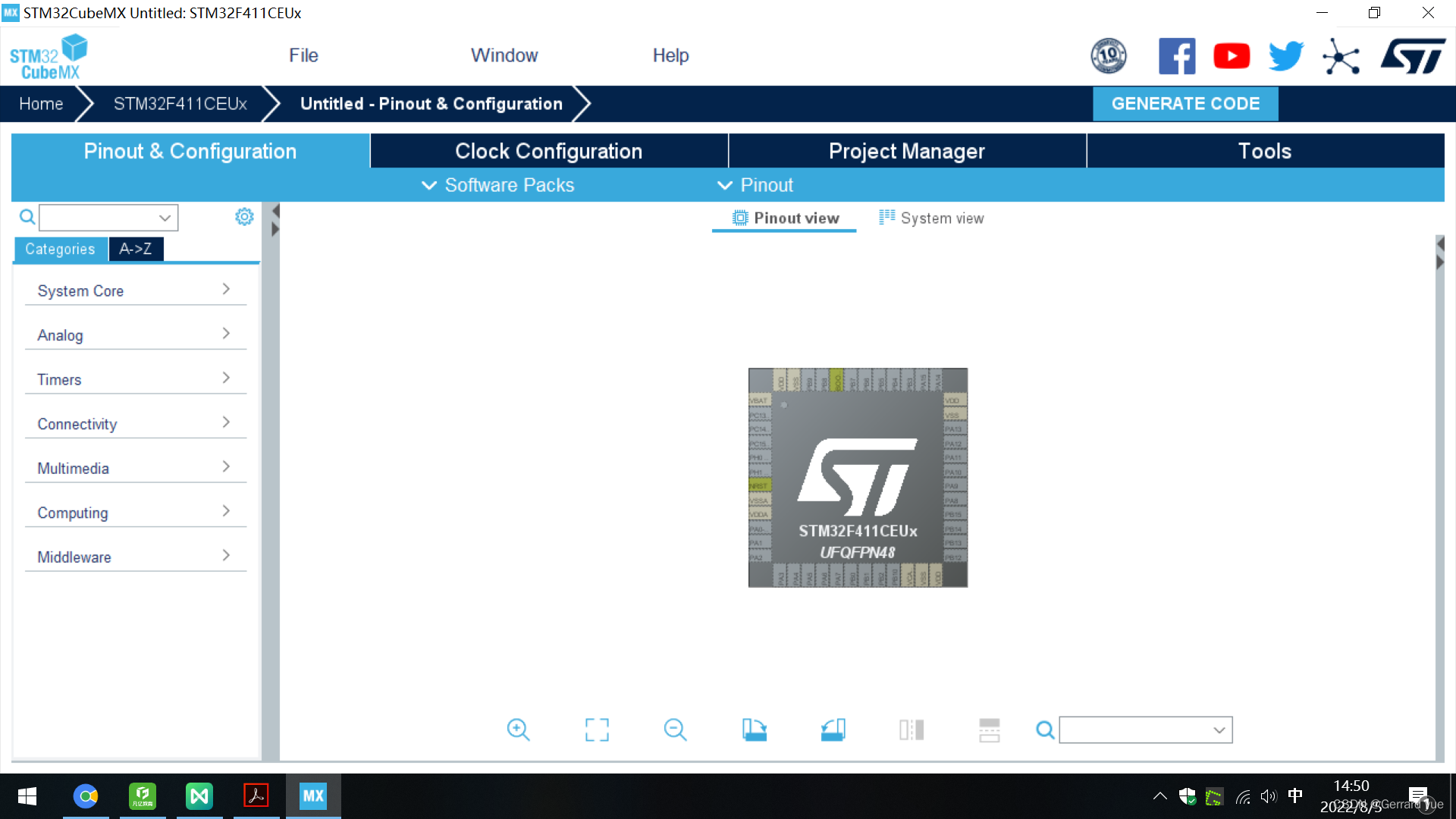Click the GENERATE CODE button
This screenshot has width=1456, height=819.
[1185, 104]
